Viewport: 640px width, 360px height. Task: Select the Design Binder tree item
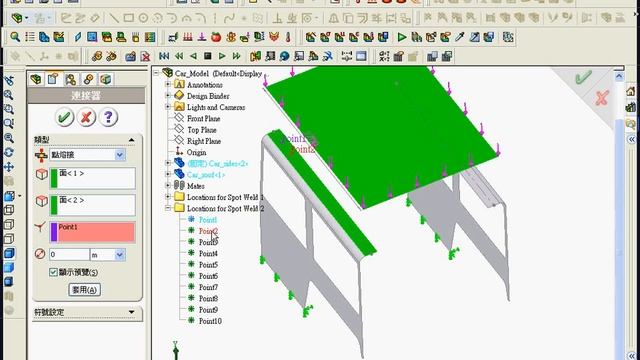pos(208,96)
